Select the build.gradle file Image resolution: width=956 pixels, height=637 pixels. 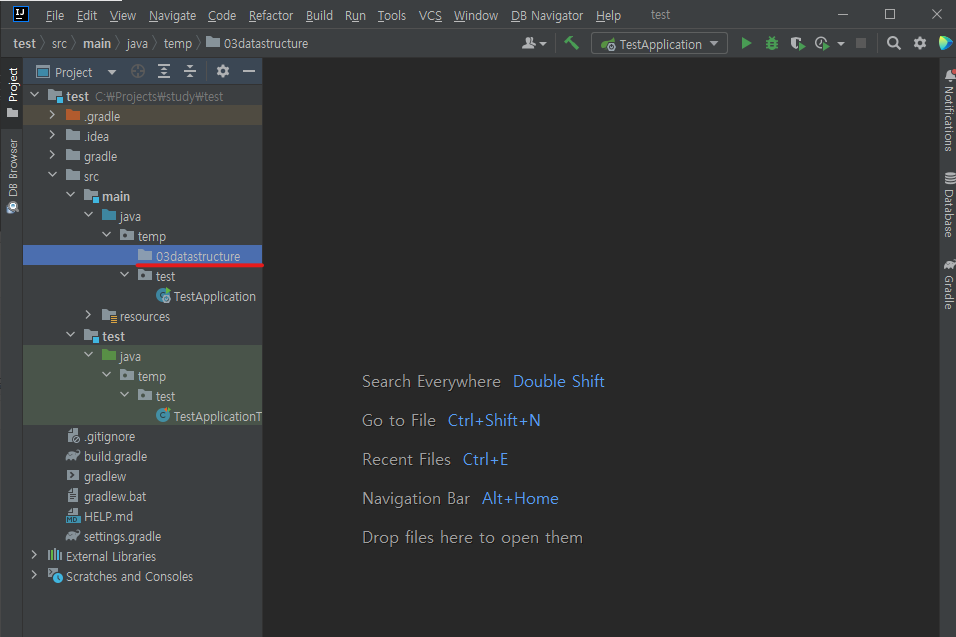click(x=107, y=457)
